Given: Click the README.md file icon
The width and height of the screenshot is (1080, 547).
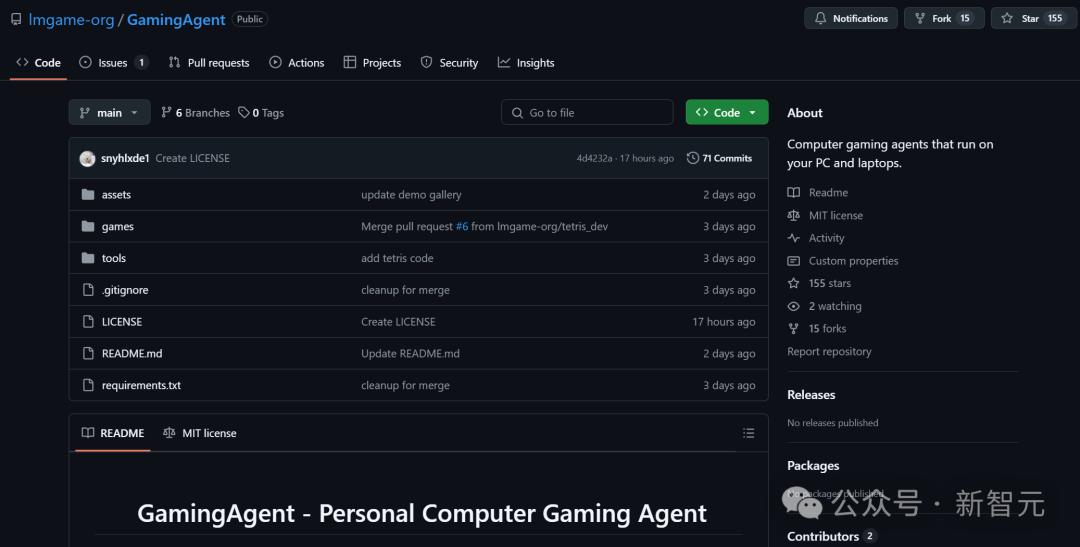Looking at the screenshot, I should click(x=88, y=353).
